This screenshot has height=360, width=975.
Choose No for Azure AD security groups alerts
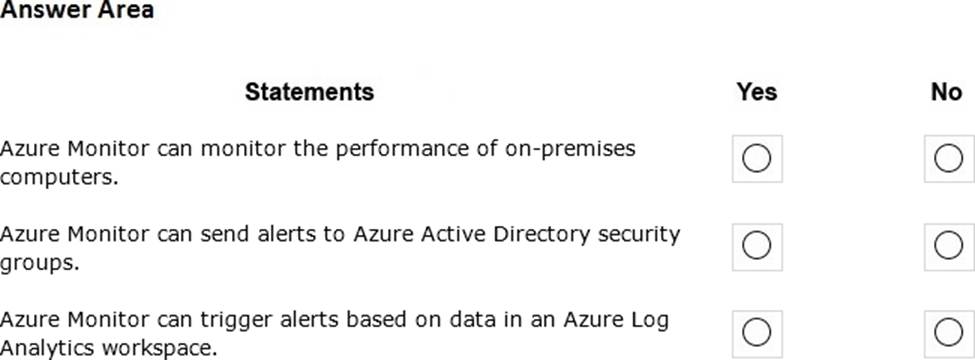pos(948,246)
